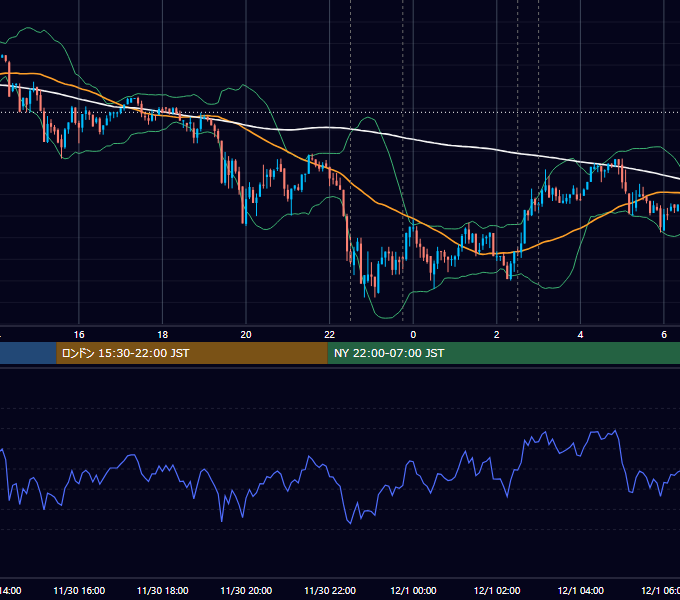Click the 18 hour label on price chart axis
This screenshot has width=680, height=600.
(x=163, y=335)
